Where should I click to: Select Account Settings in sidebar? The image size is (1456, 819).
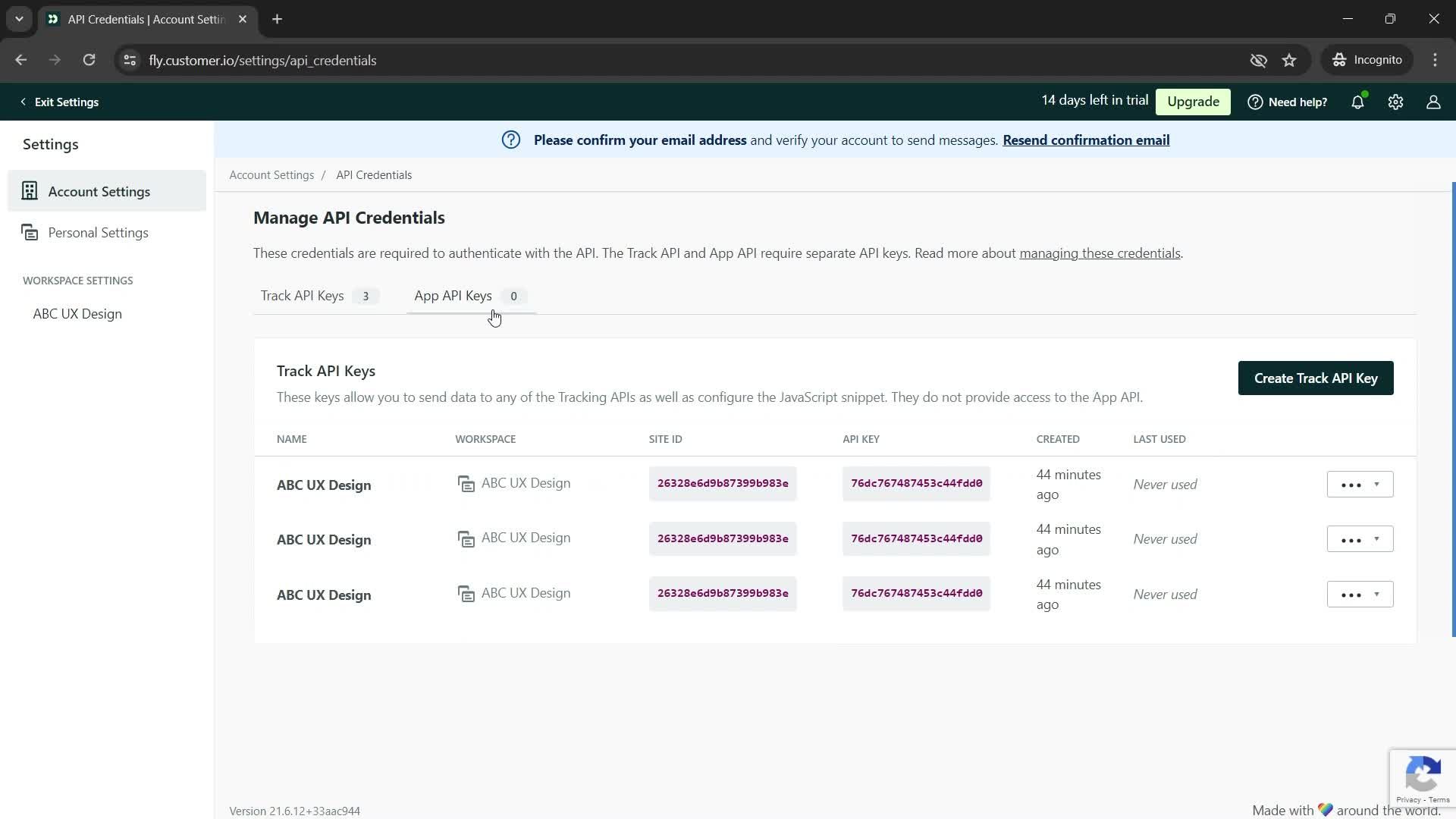107,191
